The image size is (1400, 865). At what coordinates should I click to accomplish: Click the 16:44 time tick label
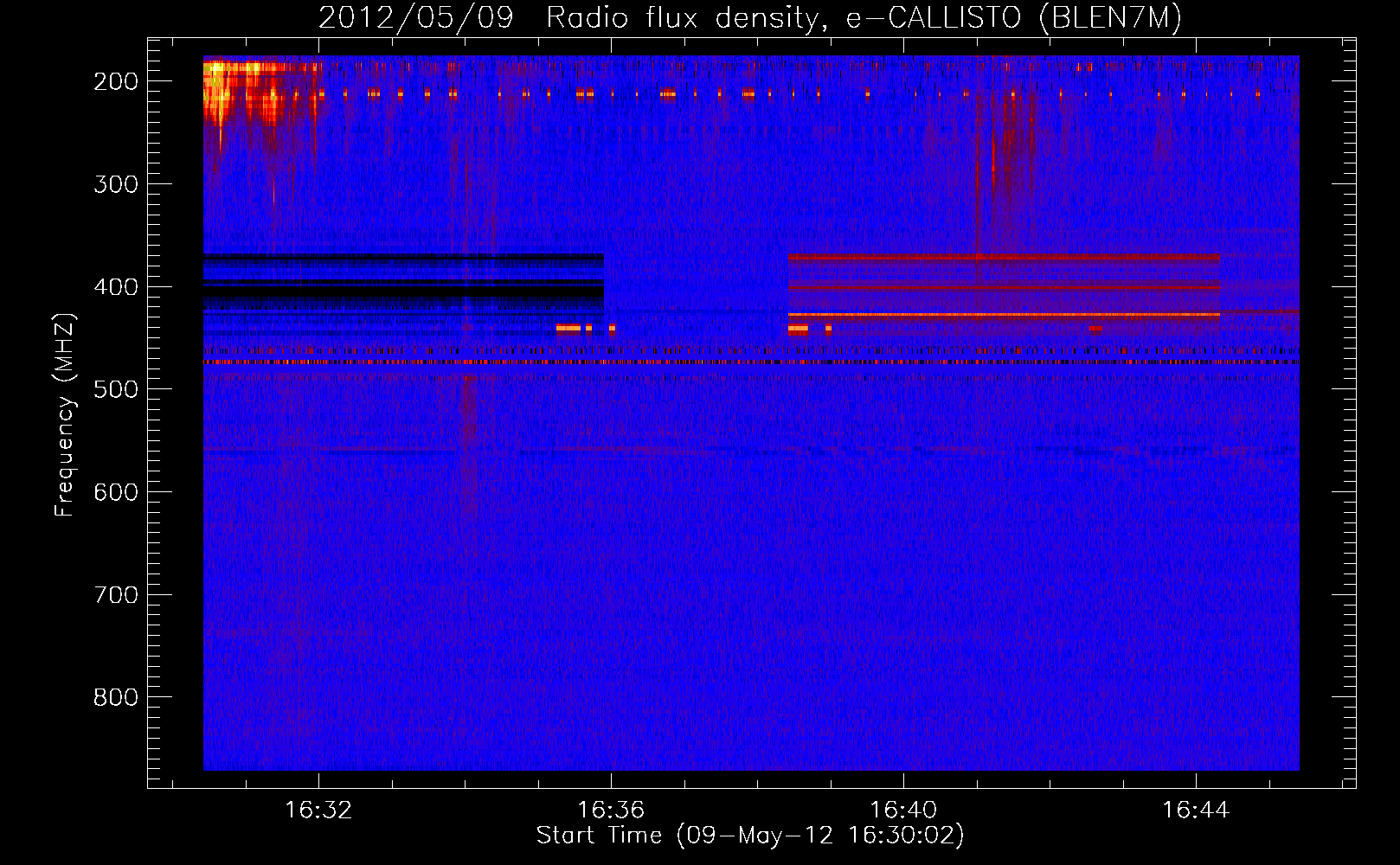point(1196,811)
